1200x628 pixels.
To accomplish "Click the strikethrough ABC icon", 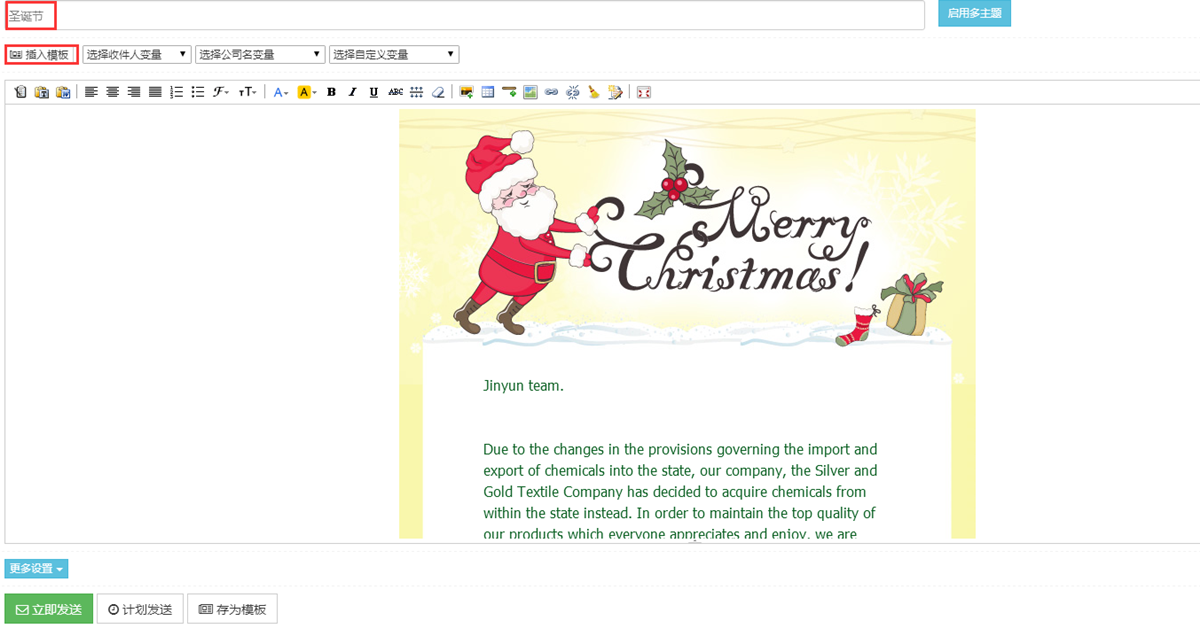I will (395, 92).
